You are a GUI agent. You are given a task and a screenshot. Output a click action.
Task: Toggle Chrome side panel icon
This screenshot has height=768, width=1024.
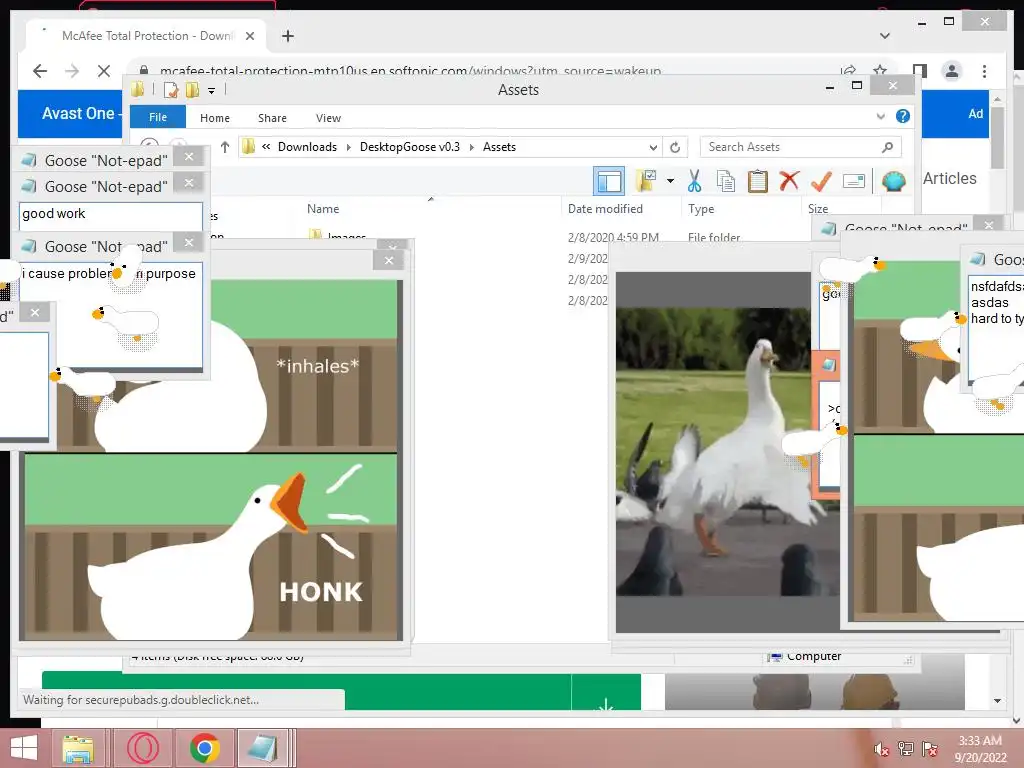point(920,71)
